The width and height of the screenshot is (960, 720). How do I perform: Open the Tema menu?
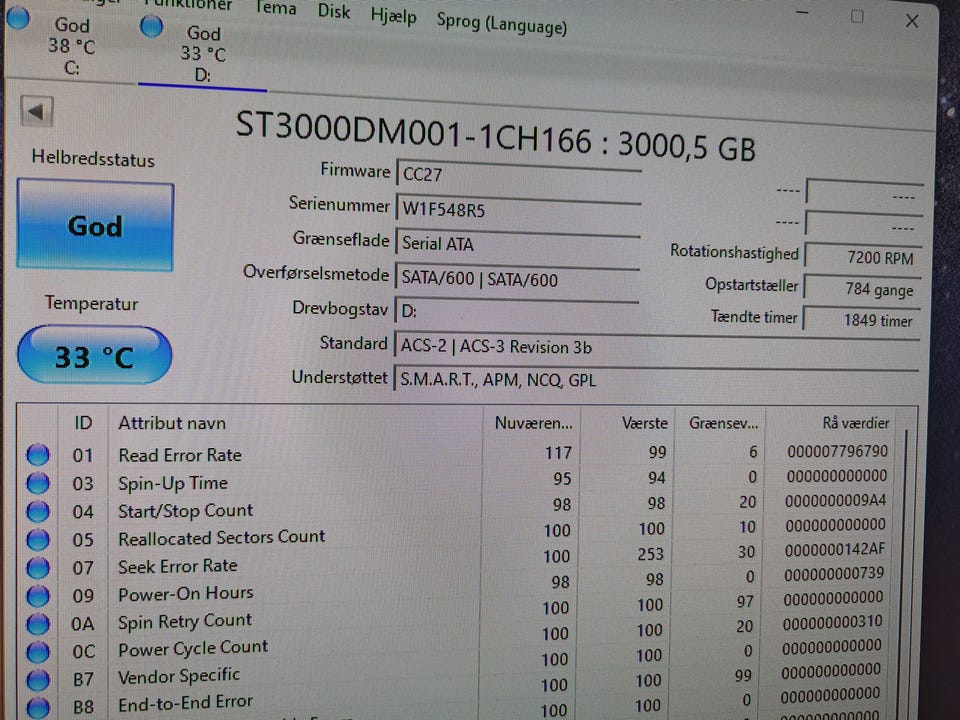[x=276, y=7]
